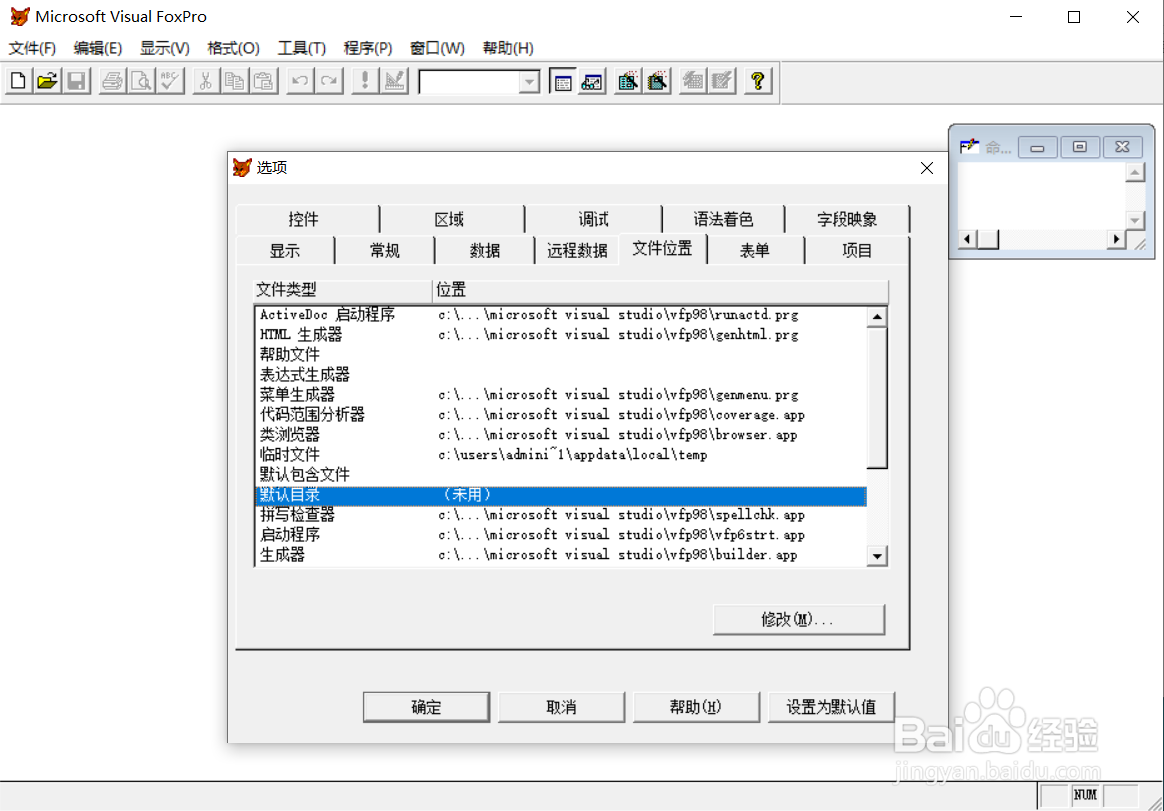Screen dimensions: 1164x811
Task: Select the ActiveDoc 启动程序 row
Action: pos(560,315)
